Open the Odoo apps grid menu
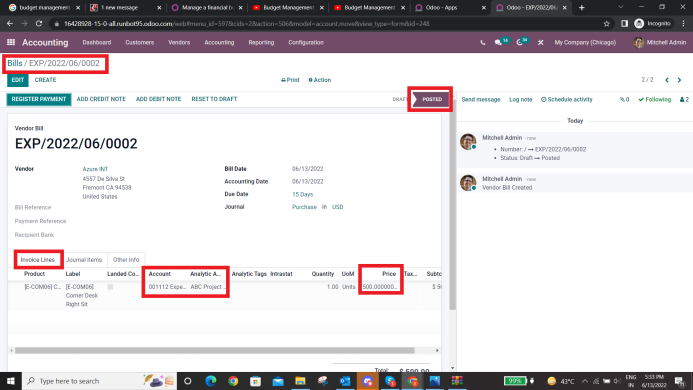 point(11,42)
